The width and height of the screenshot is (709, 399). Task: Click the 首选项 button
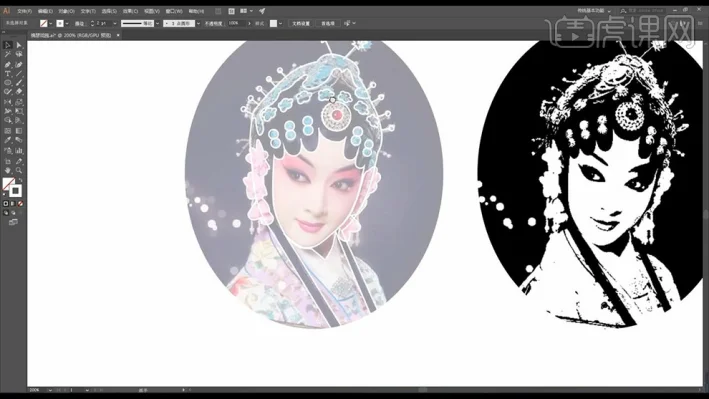tap(328, 24)
